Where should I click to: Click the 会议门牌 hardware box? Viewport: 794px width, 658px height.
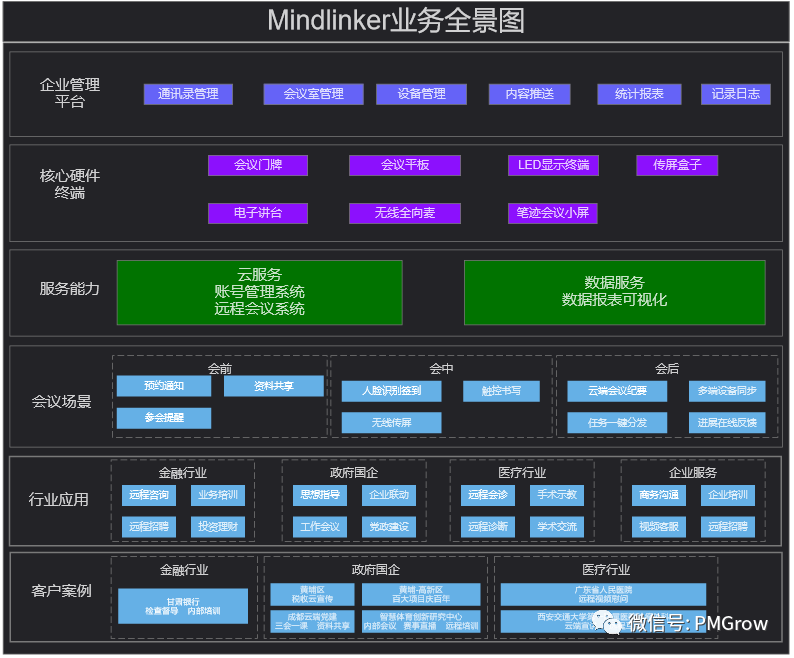258,165
